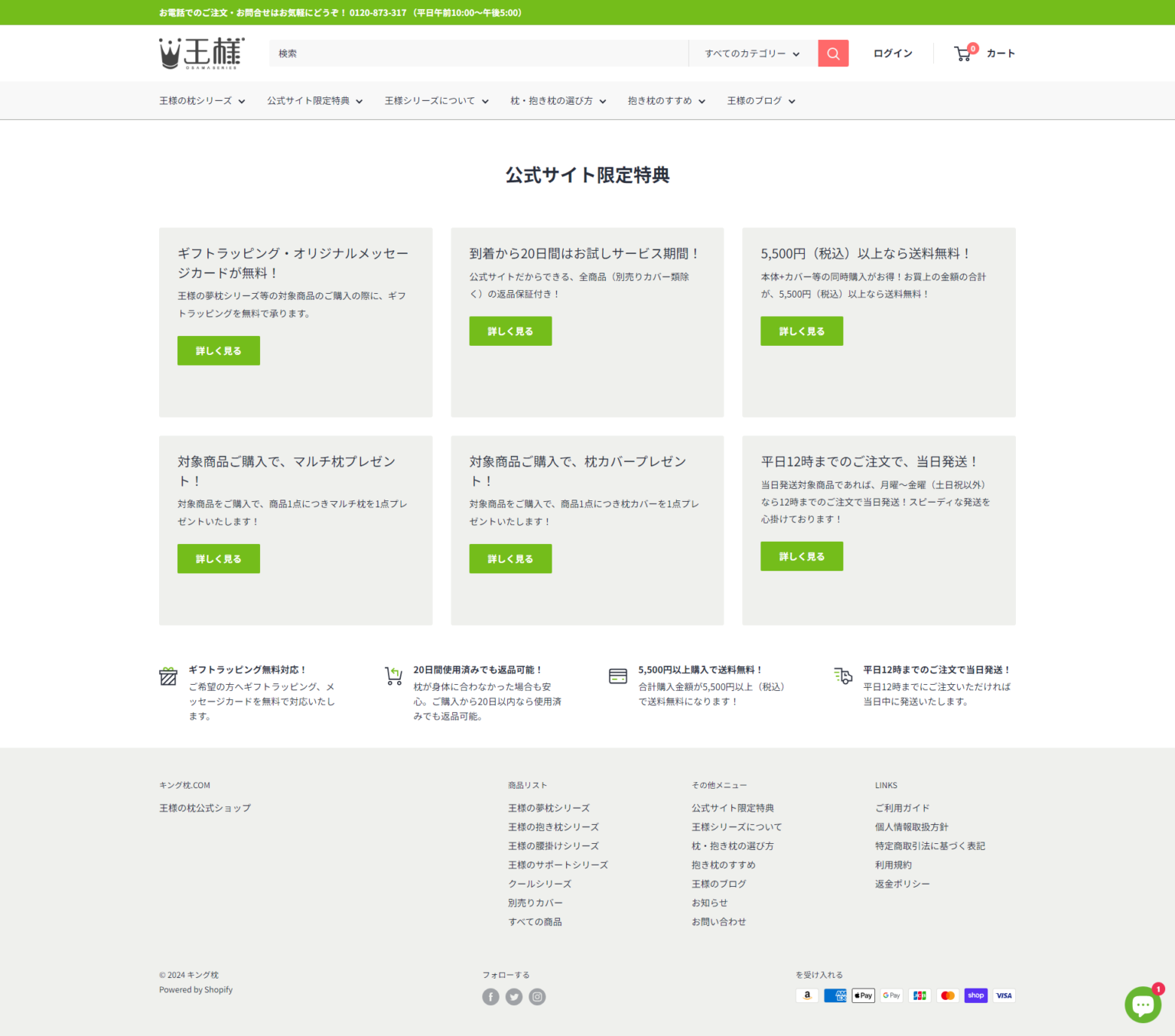The image size is (1175, 1036).
Task: Visit the Instagram social icon
Action: 537,997
